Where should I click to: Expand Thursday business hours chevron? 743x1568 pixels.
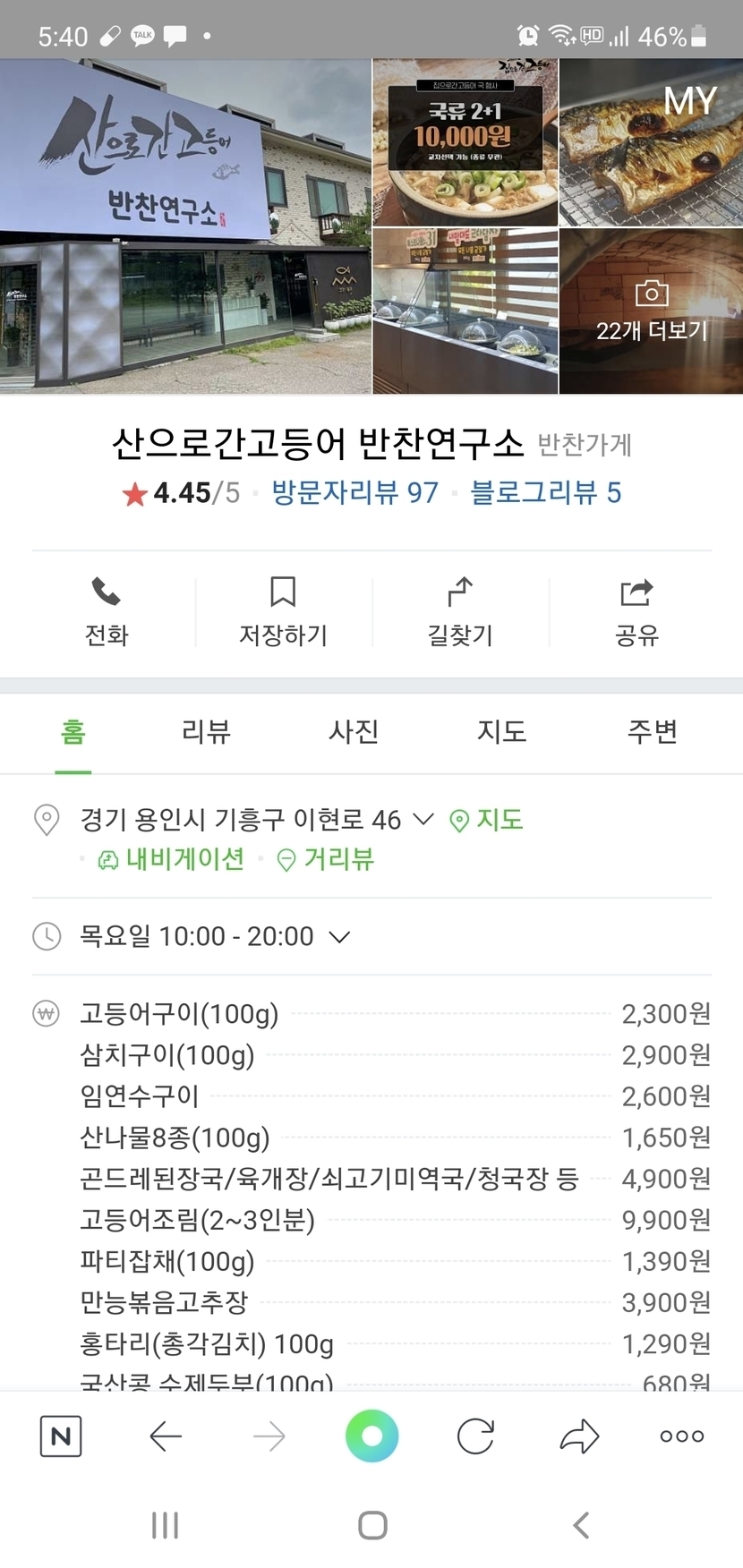pos(339,937)
